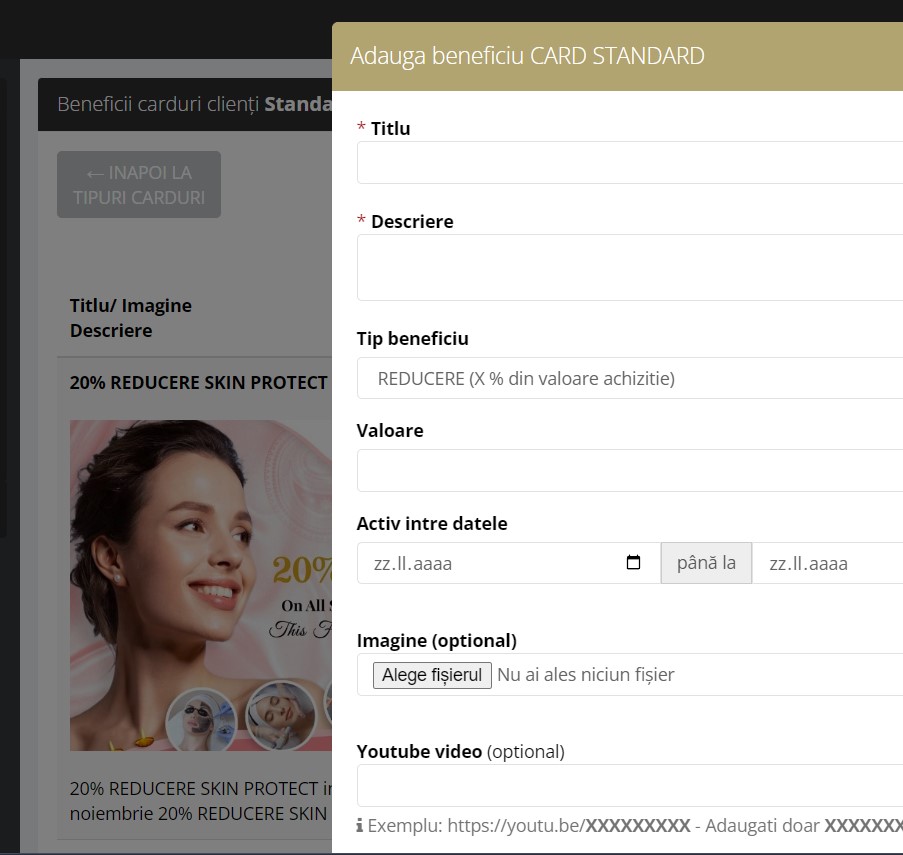Focus the Youtube video input field

pos(630,785)
